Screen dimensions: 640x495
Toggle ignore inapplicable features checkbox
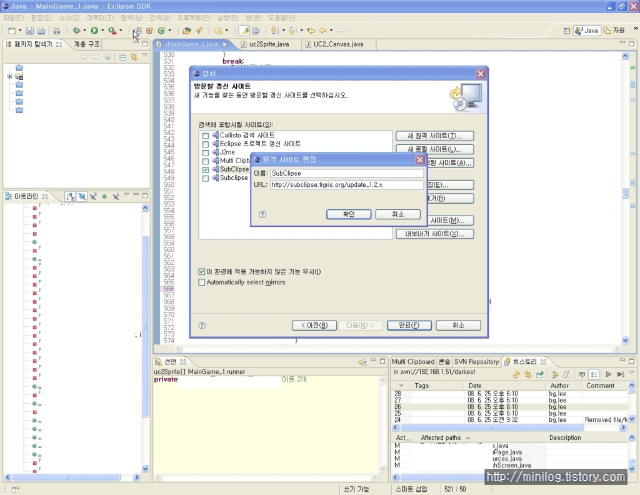[x=202, y=272]
